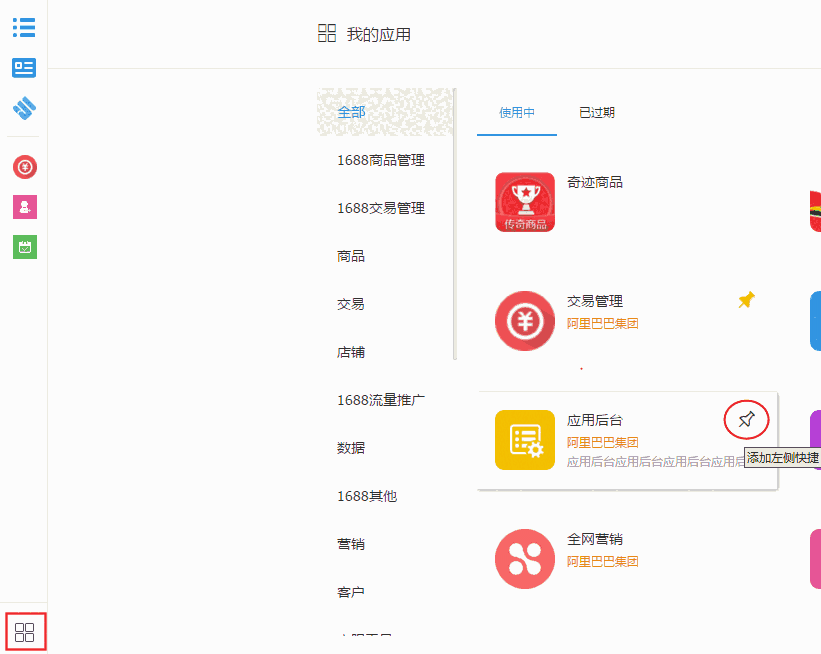The width and height of the screenshot is (821, 654).
Task: Pin 应用后台 with the pin icon
Action: [x=746, y=420]
